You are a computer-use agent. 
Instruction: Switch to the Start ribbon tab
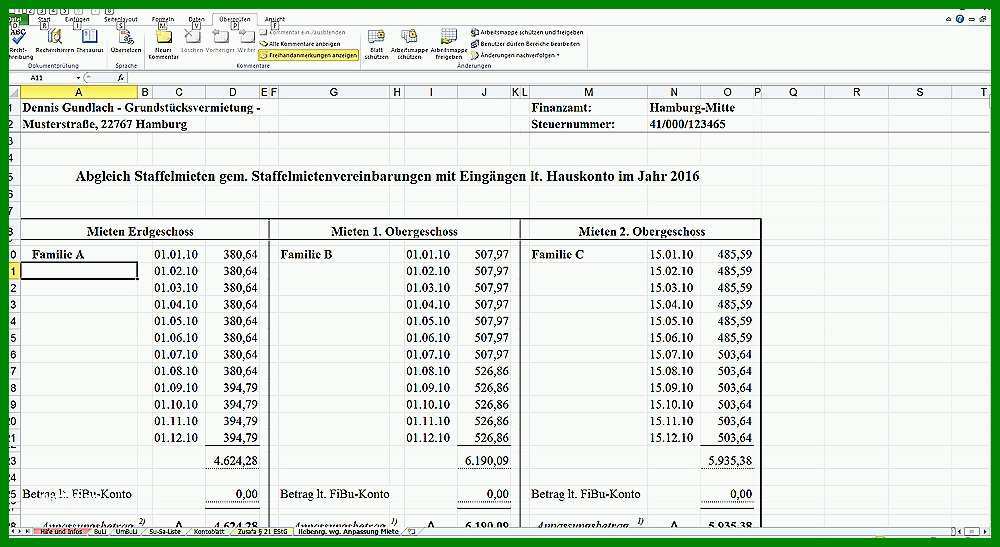(44, 20)
